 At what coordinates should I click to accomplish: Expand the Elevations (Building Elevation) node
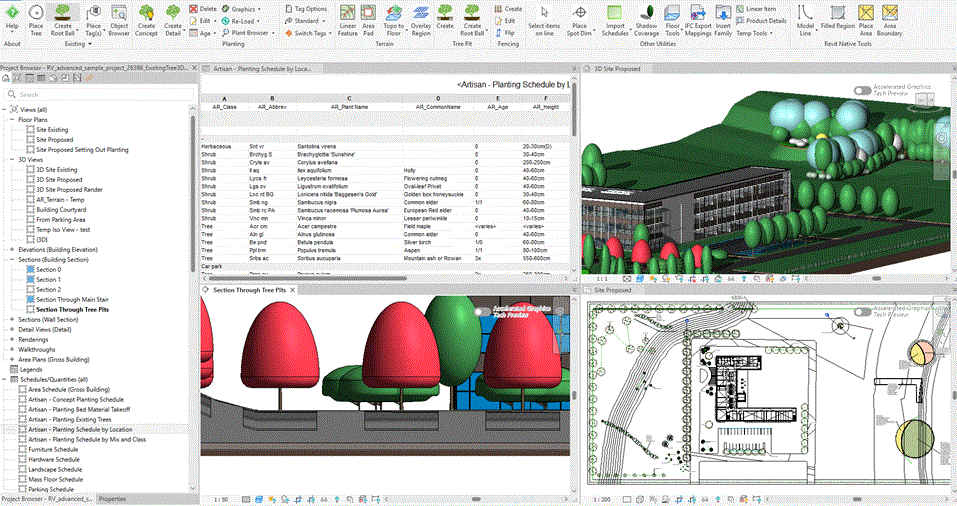click(12, 249)
